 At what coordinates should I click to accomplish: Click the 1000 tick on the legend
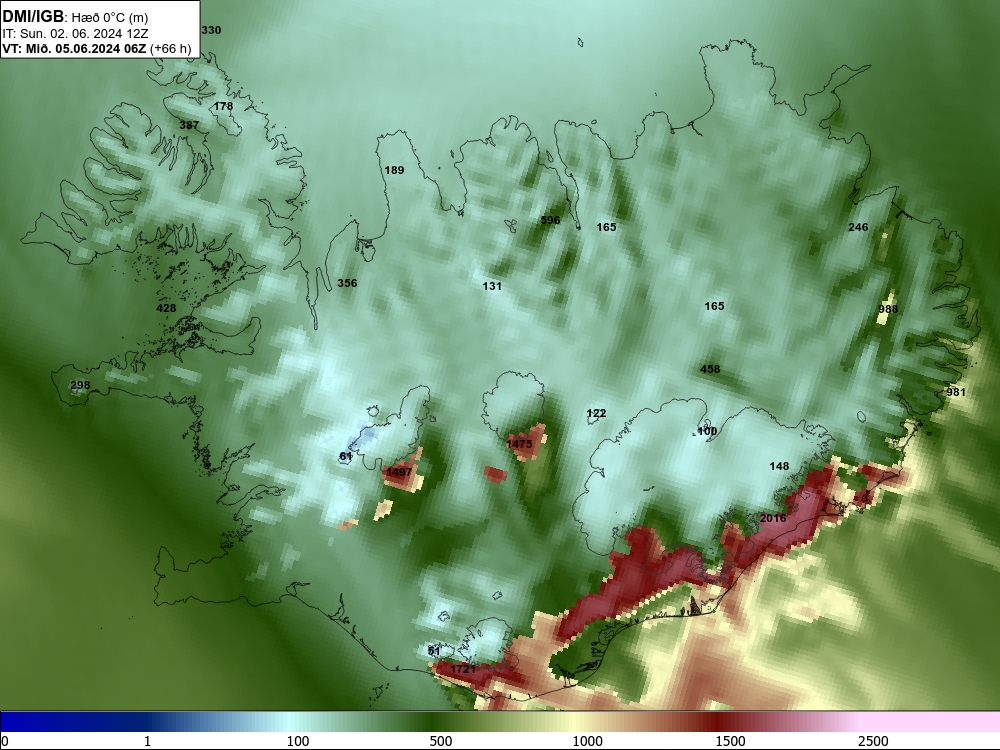pos(587,741)
